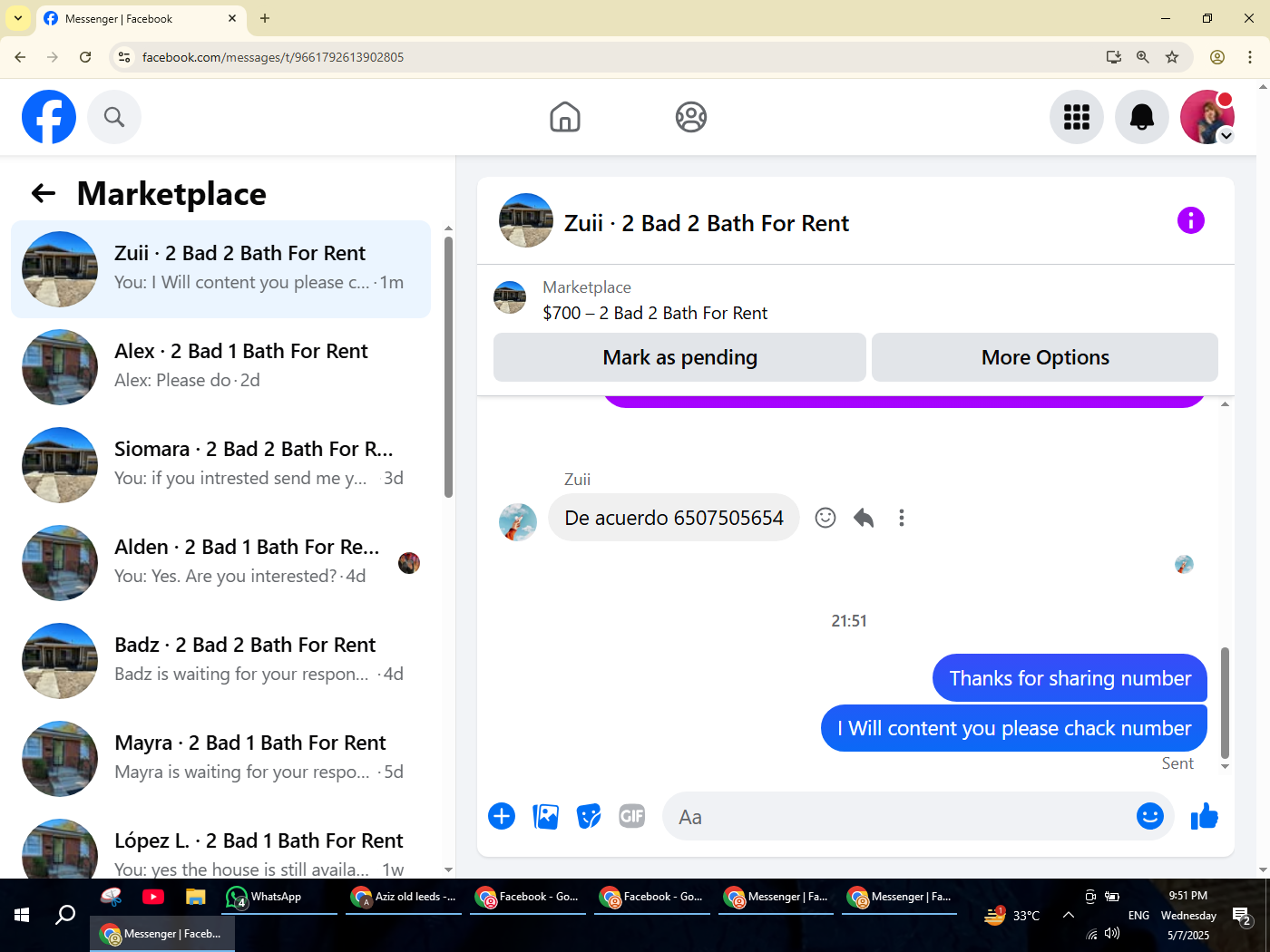This screenshot has height=952, width=1270.
Task: Click Zuii's avatar next to message
Action: click(x=518, y=522)
